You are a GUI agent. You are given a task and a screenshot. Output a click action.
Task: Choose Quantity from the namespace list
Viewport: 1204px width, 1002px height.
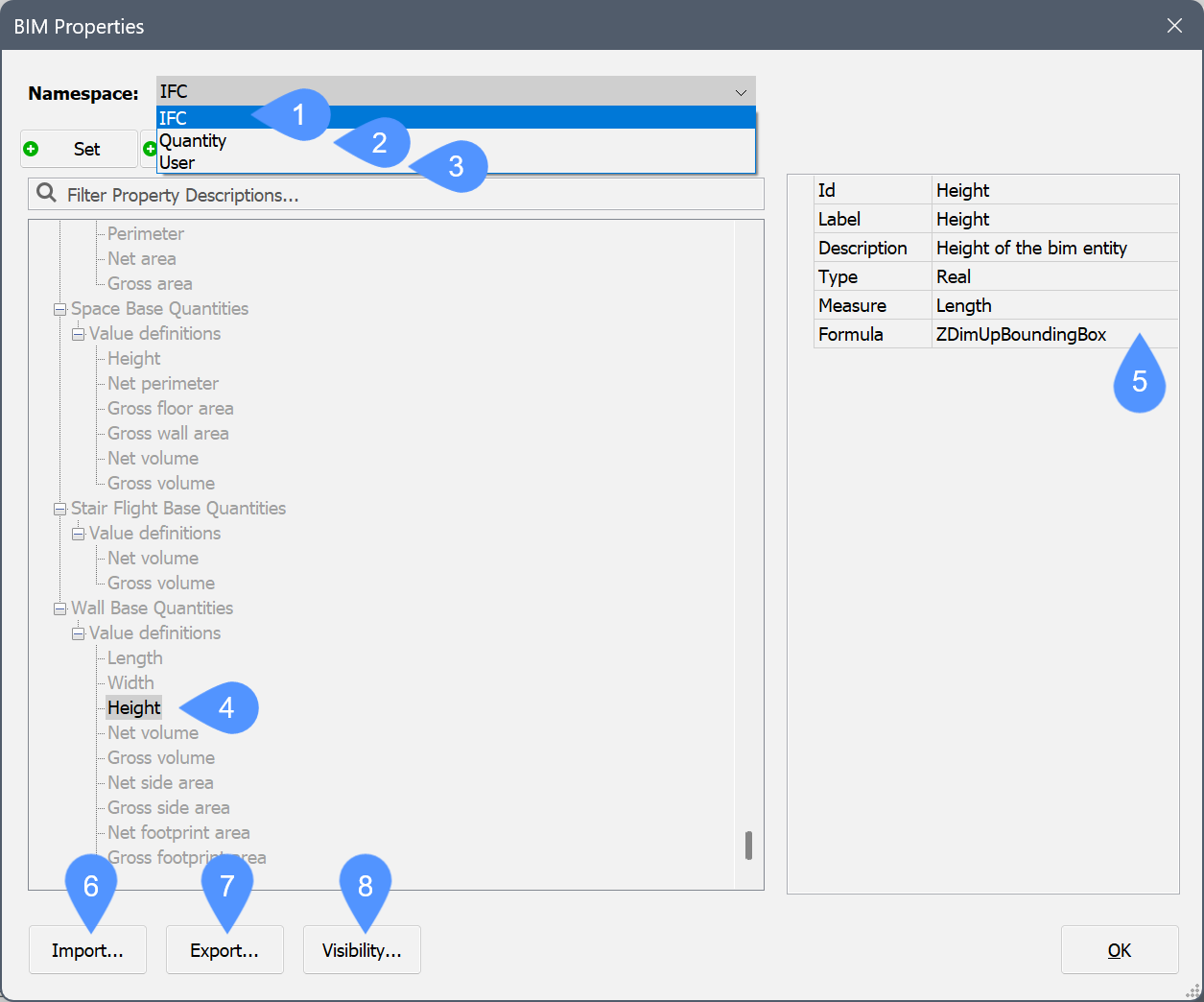pos(193,141)
